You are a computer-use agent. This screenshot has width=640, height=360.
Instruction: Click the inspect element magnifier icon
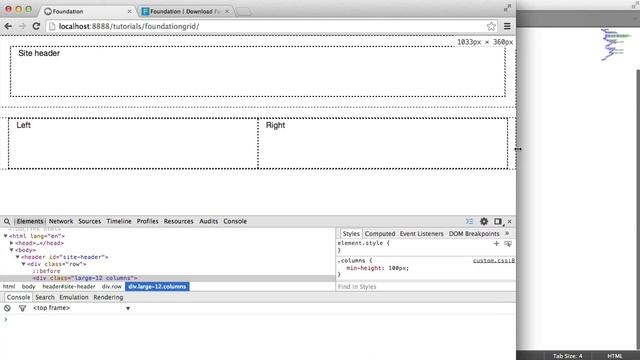[x=7, y=221]
